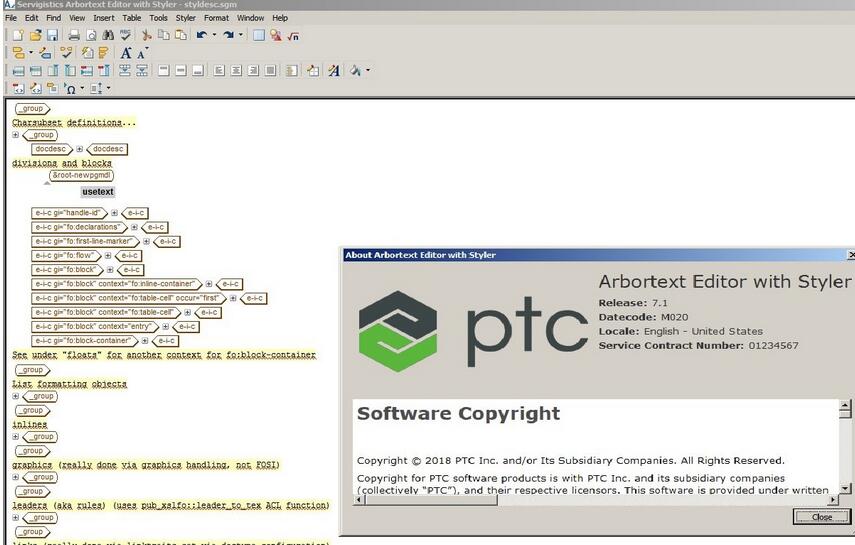Click the Omega insert symbol icon
855x545 pixels.
click(70, 88)
